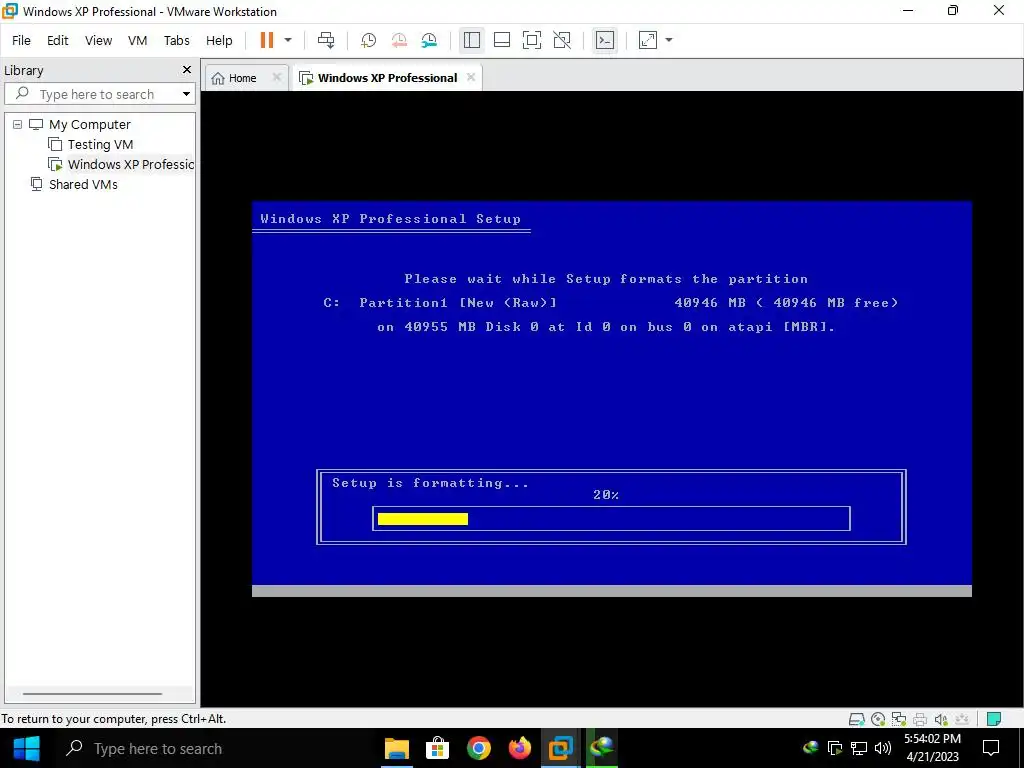Viewport: 1024px width, 768px height.
Task: Click the VMware tray icon
Action: pos(835,748)
